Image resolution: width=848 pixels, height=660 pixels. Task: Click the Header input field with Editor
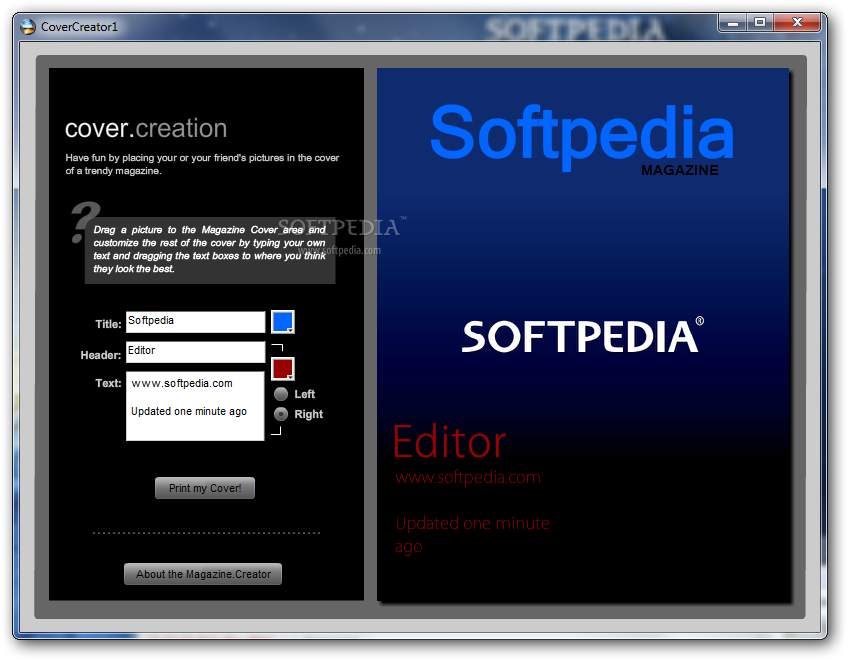click(195, 352)
